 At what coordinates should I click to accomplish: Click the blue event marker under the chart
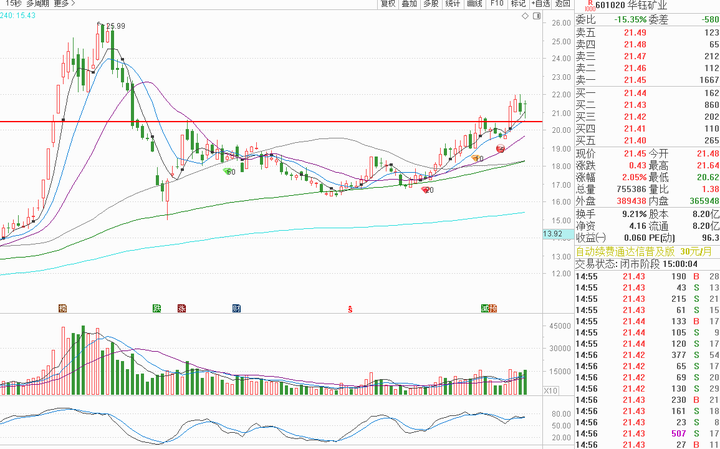(x=236, y=308)
